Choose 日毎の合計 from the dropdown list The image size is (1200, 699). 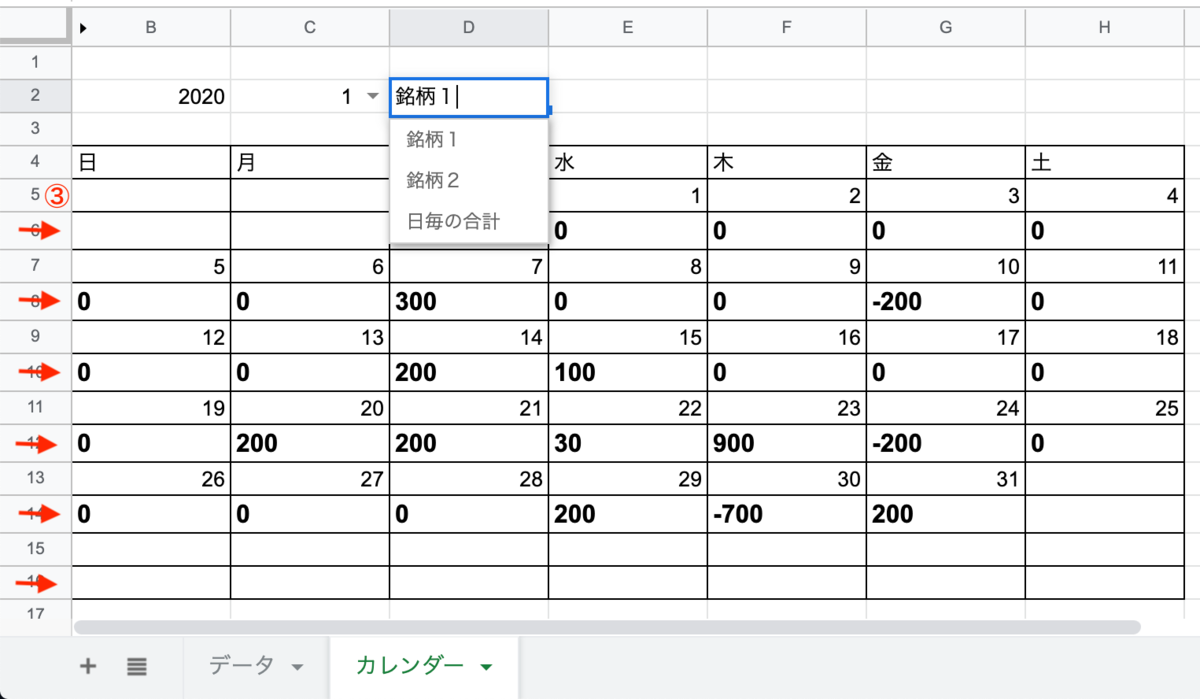468,221
